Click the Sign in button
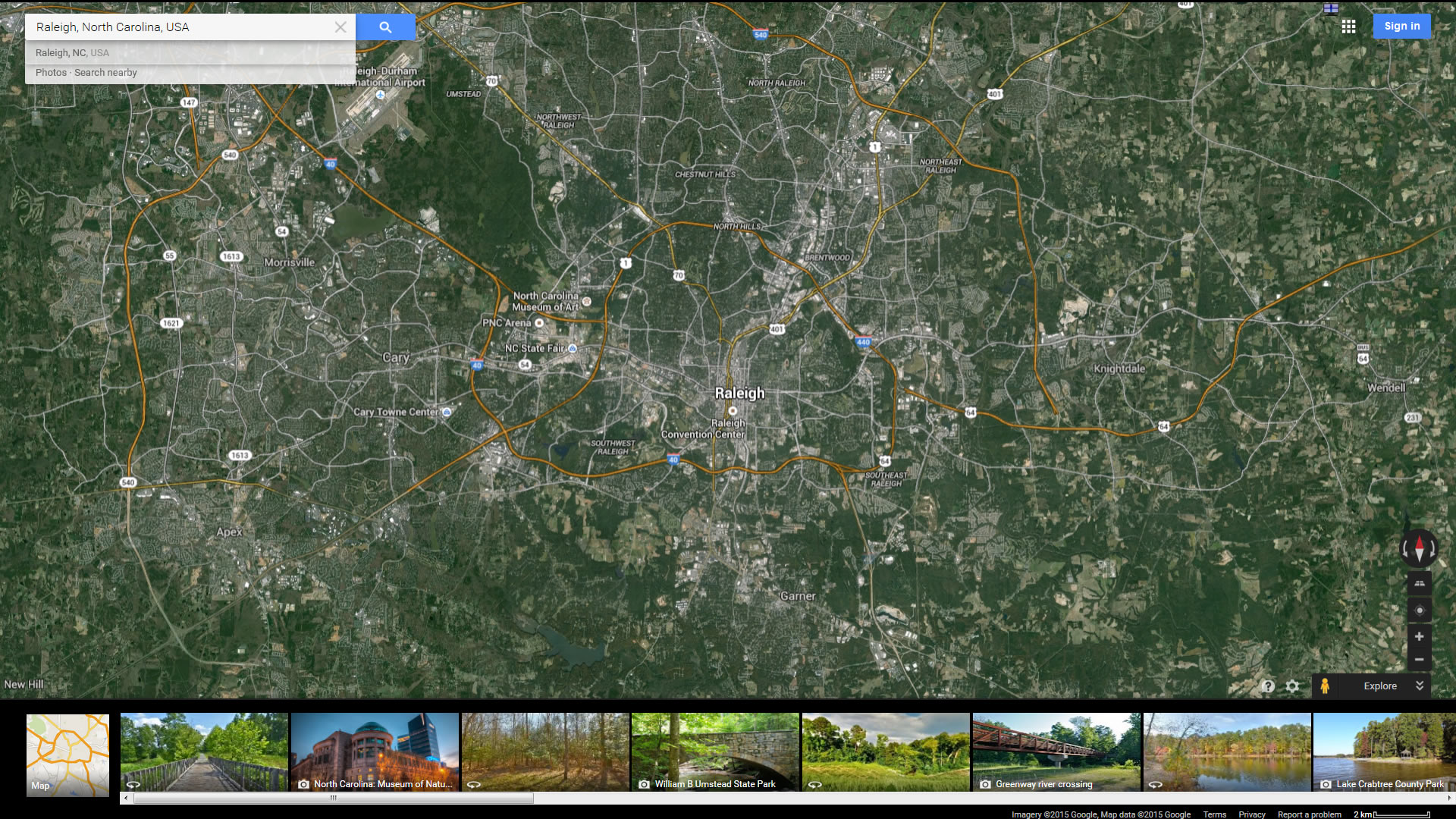The image size is (1456, 819). coord(1401,26)
